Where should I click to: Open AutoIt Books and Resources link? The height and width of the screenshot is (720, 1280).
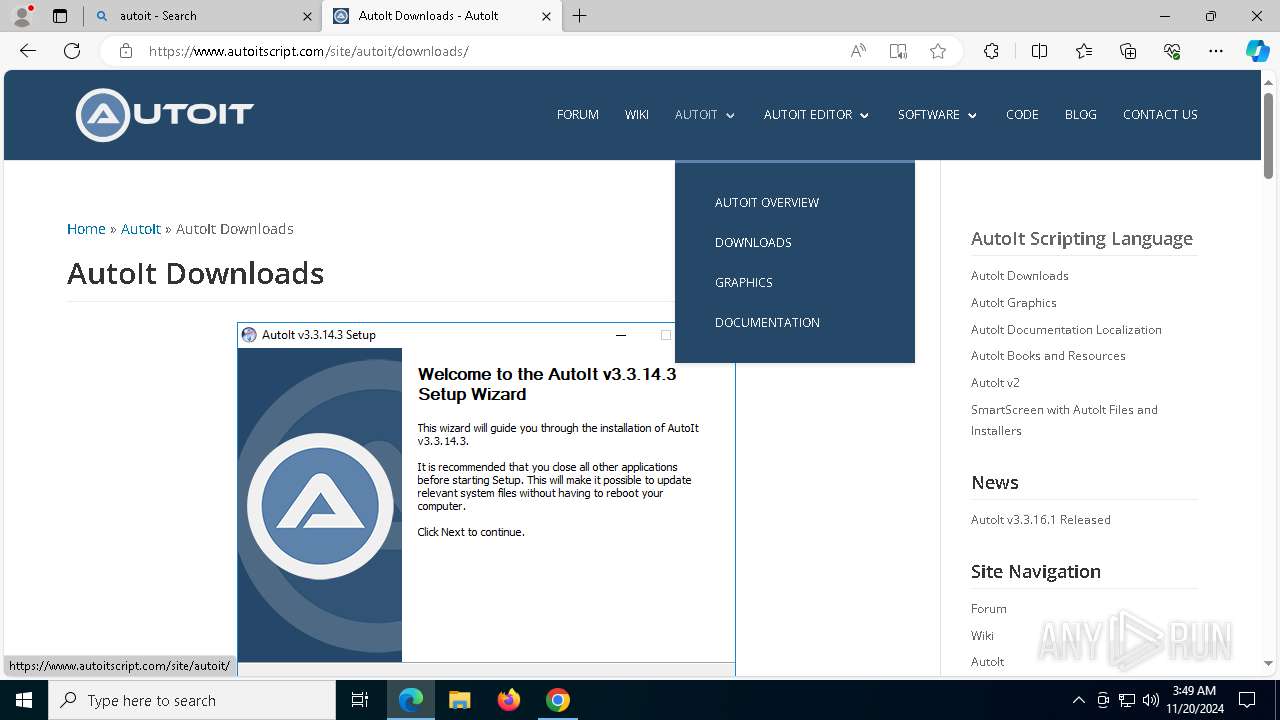[1048, 355]
